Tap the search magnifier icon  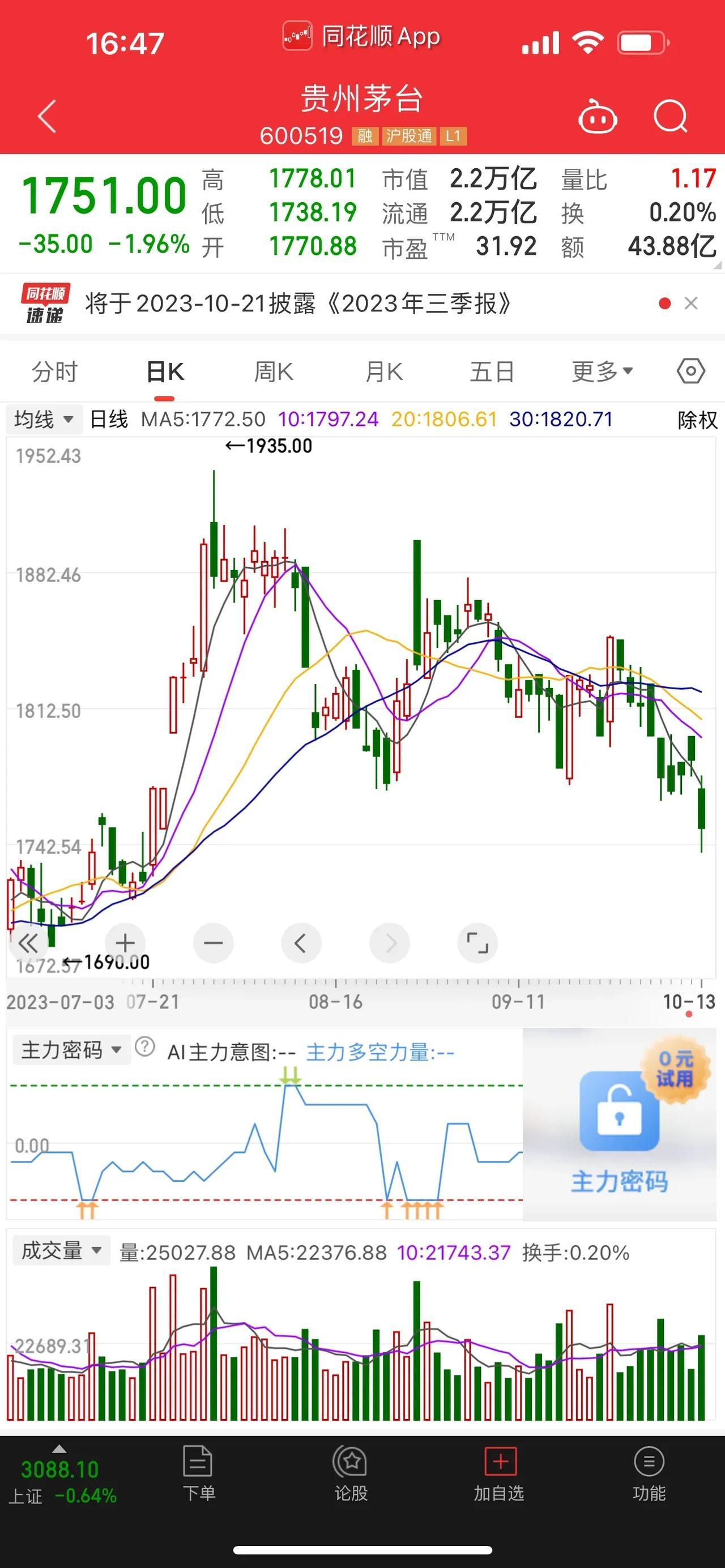pos(670,116)
